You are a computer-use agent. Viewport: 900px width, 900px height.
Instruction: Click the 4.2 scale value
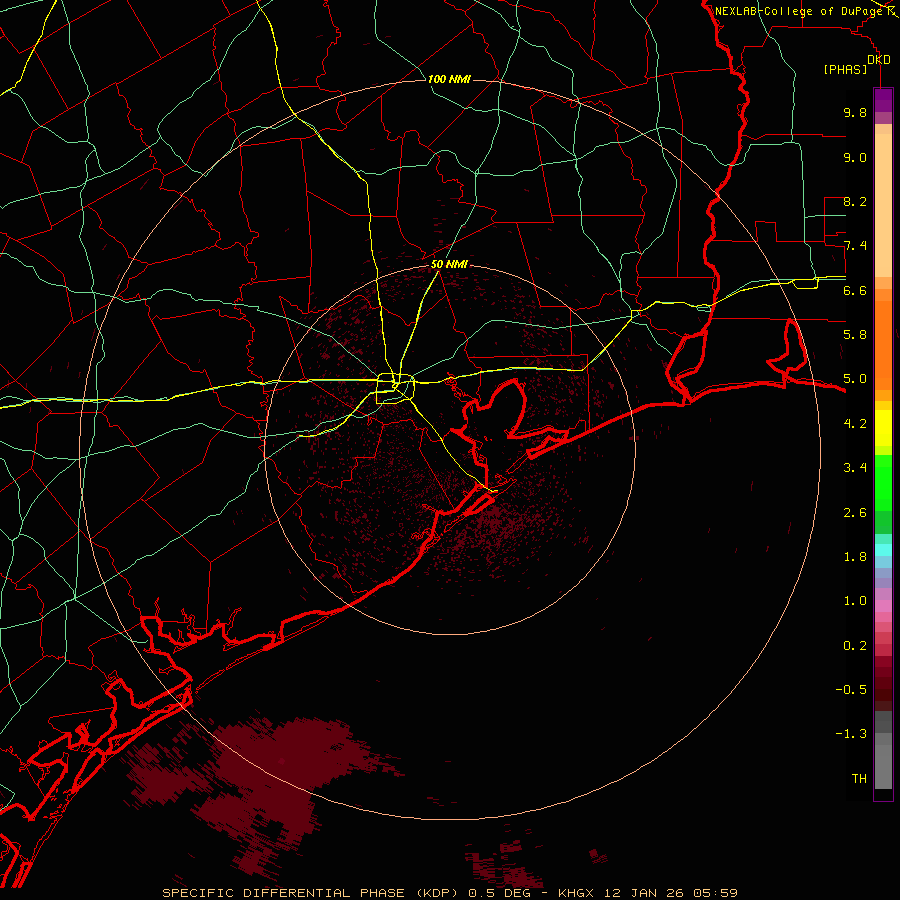point(855,424)
